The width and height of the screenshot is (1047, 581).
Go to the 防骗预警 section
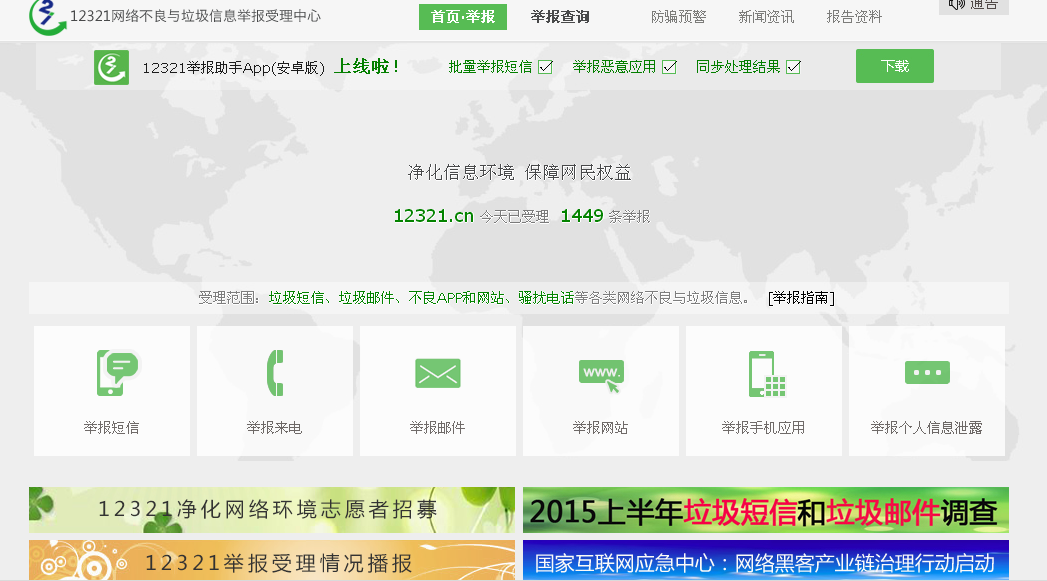(x=678, y=17)
